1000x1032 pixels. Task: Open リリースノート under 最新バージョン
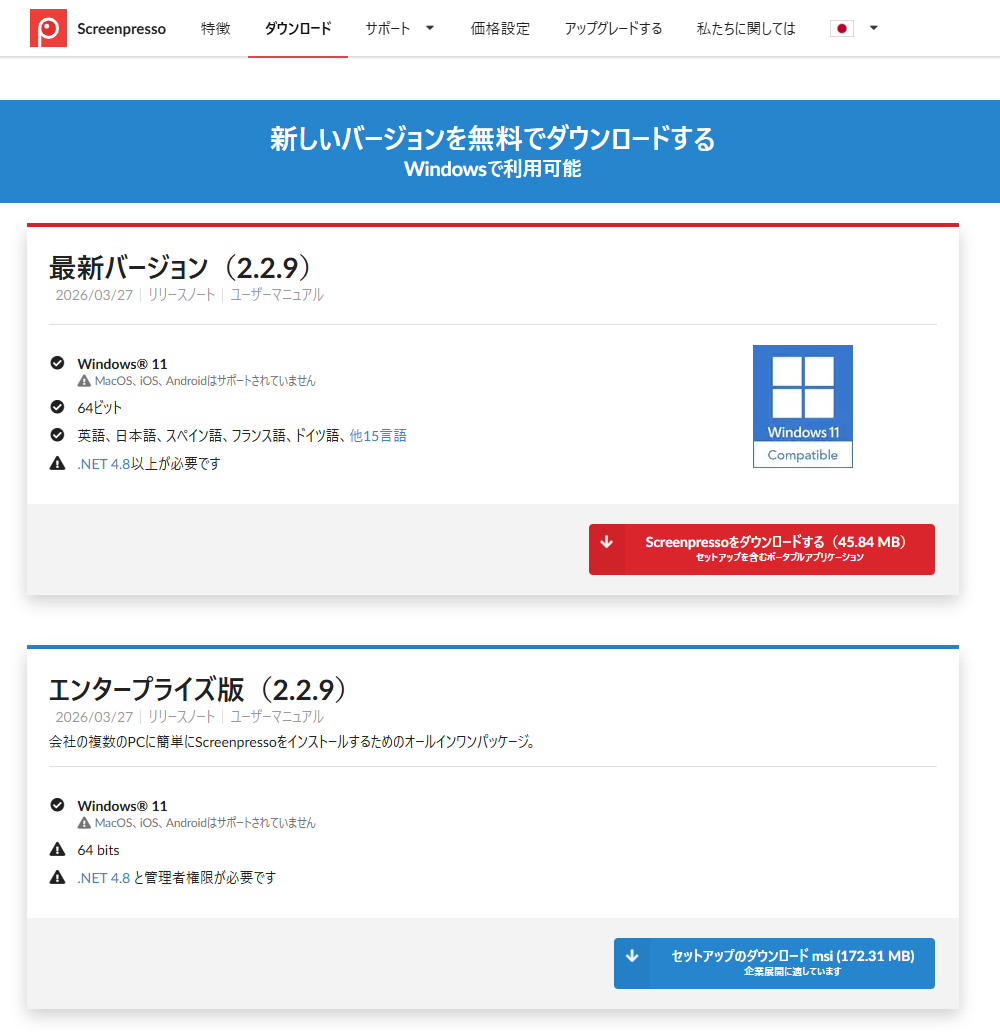(x=182, y=295)
